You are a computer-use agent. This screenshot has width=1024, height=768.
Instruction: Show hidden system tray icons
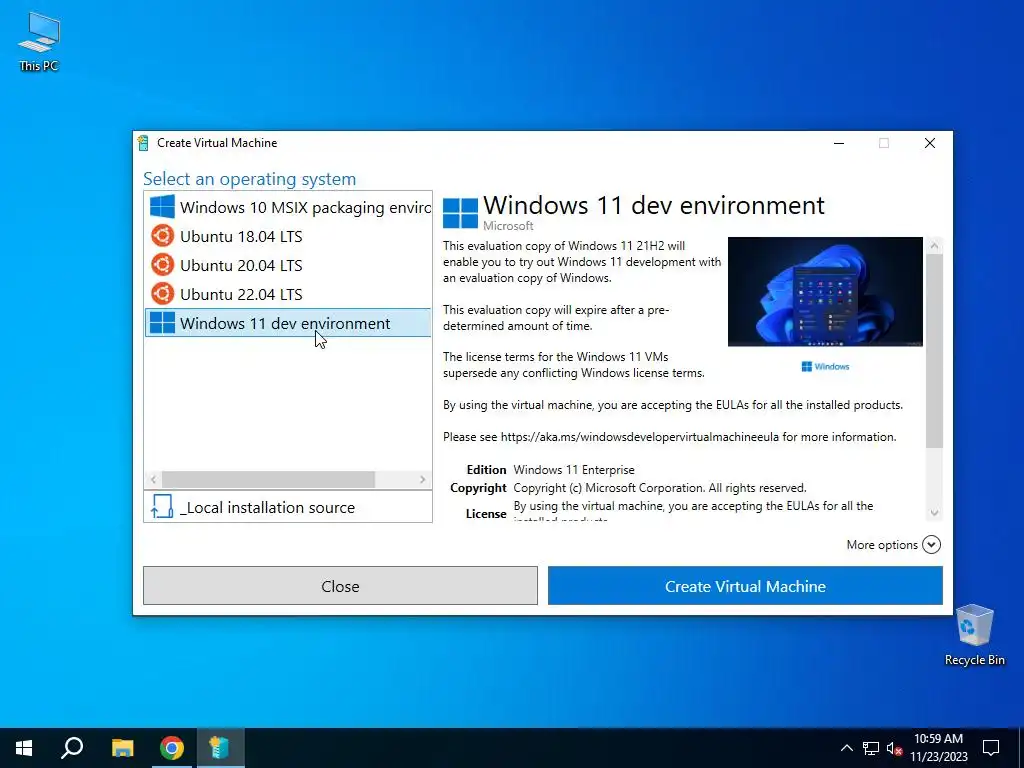click(846, 748)
